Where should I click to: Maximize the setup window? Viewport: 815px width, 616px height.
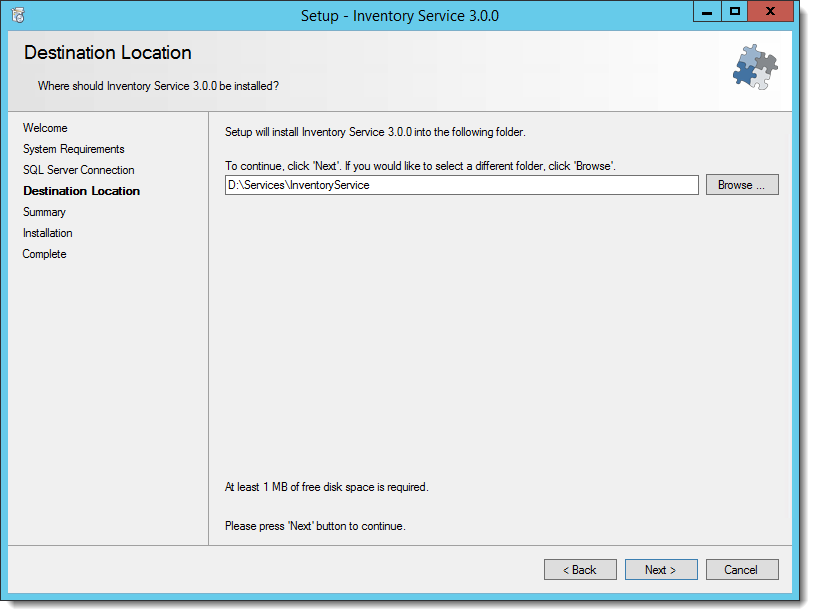point(734,11)
